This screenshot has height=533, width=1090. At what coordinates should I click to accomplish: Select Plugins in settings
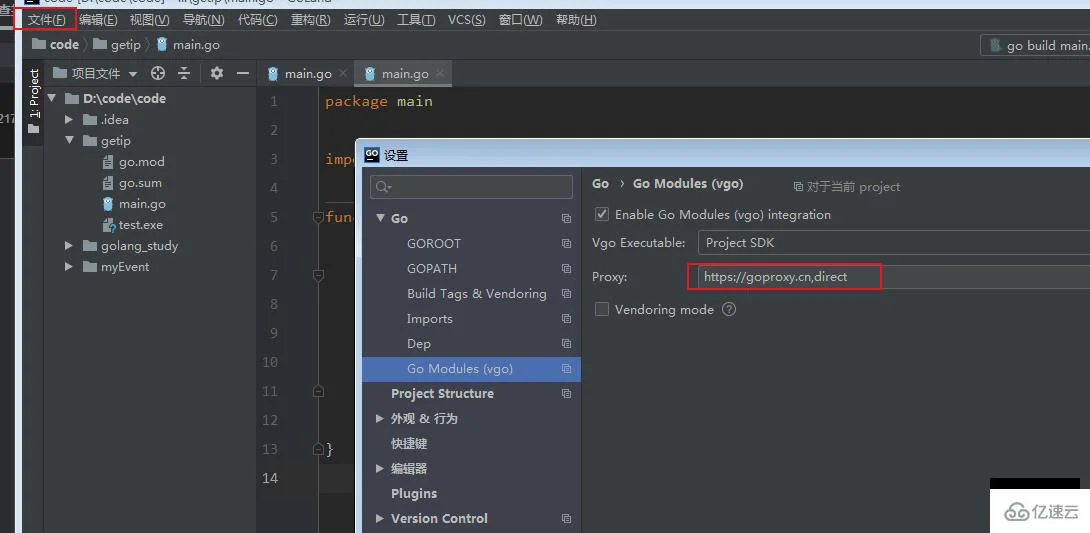414,493
